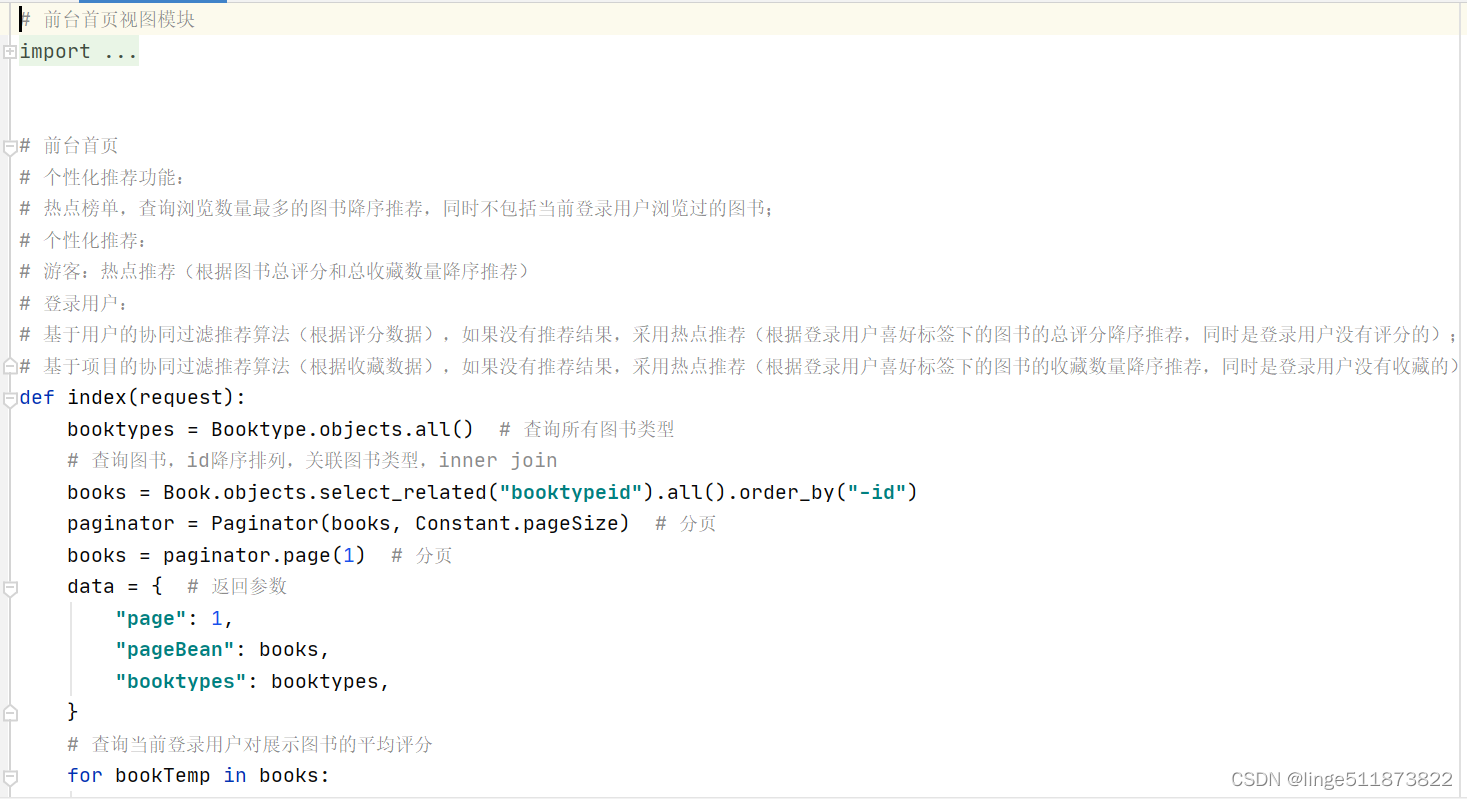The image size is (1467, 799).
Task: Click the folded 'import ...' placeholder text
Action: pyautogui.click(x=79, y=51)
